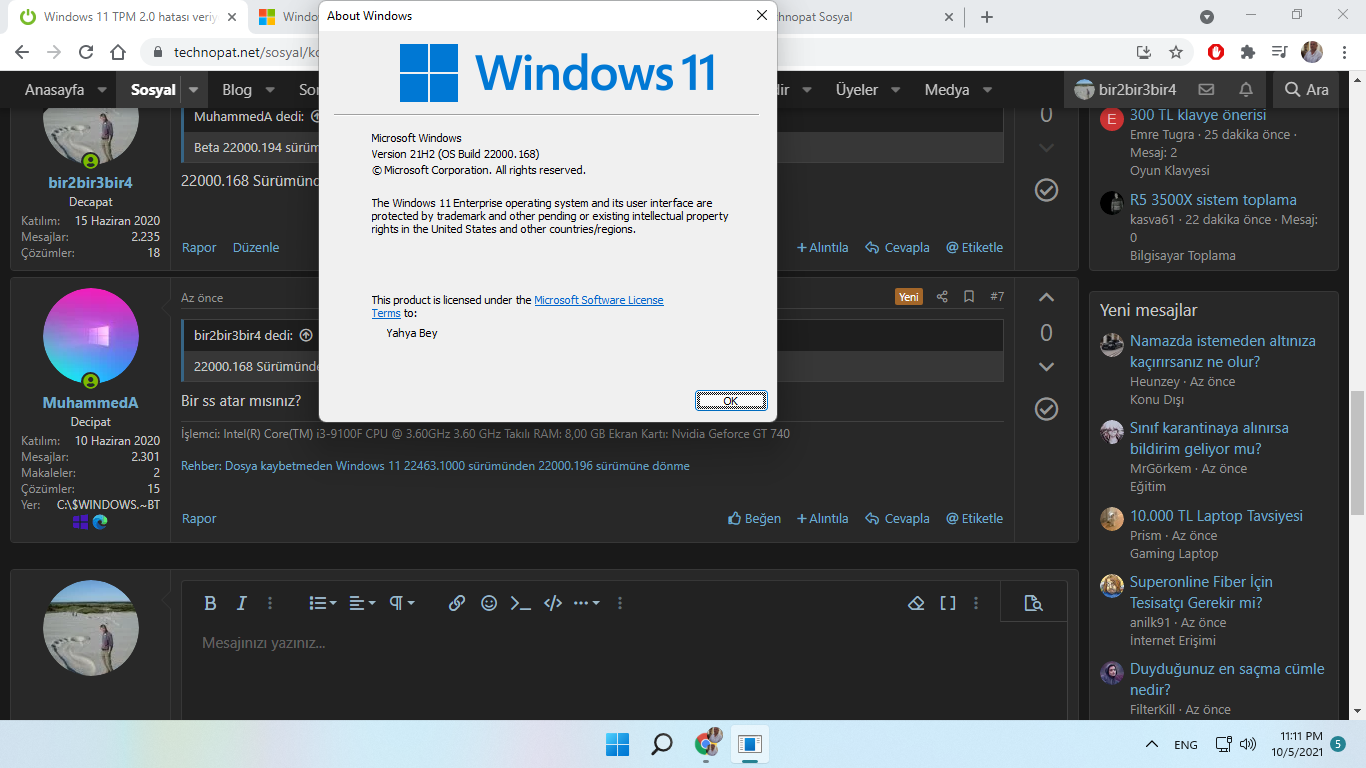This screenshot has height=768, width=1366.
Task: Open the Üyeler navigation item
Action: pyautogui.click(x=857, y=90)
